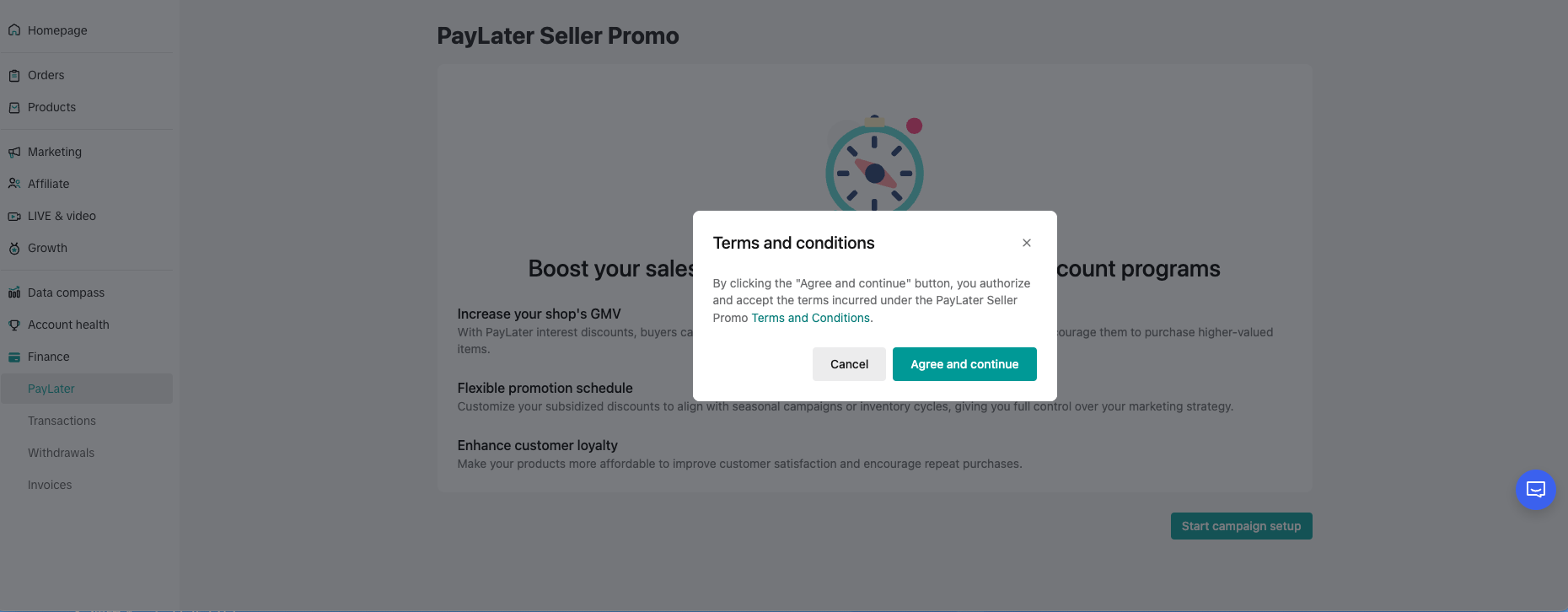The image size is (1568, 612).
Task: Collapse the Finance sidebar section
Action: [49, 357]
